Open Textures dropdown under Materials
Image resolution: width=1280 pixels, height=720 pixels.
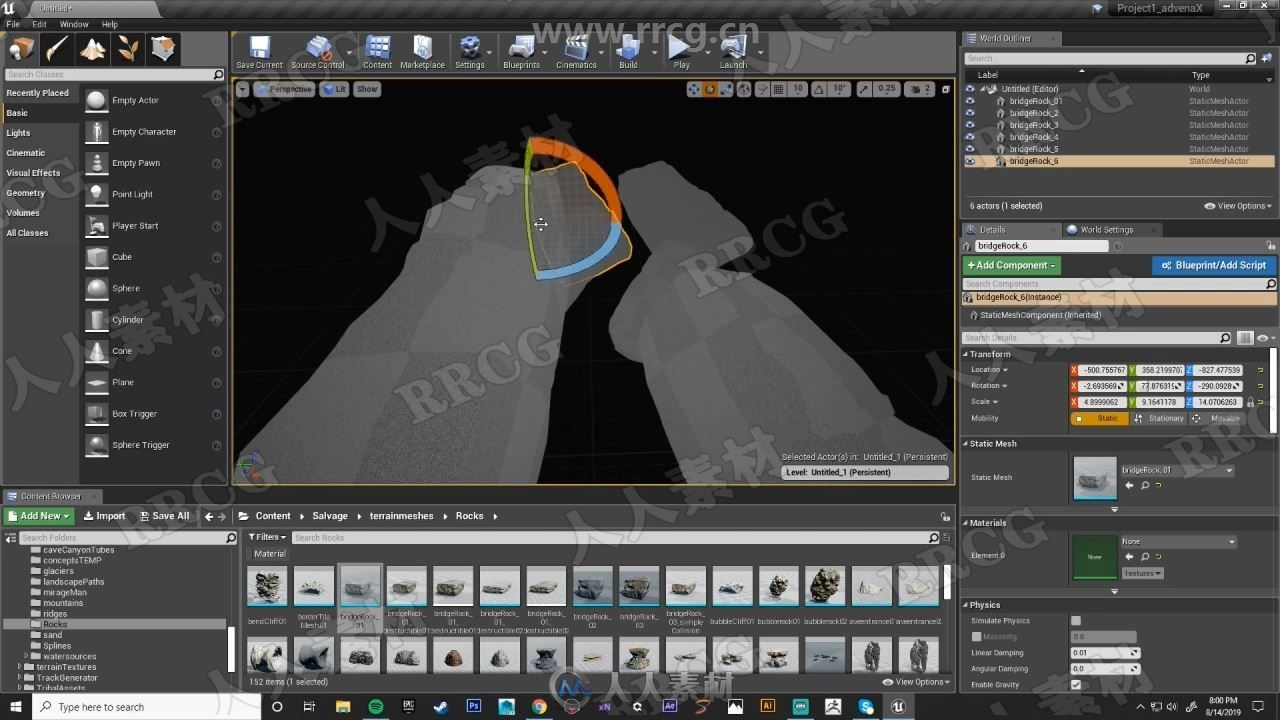[1142, 573]
